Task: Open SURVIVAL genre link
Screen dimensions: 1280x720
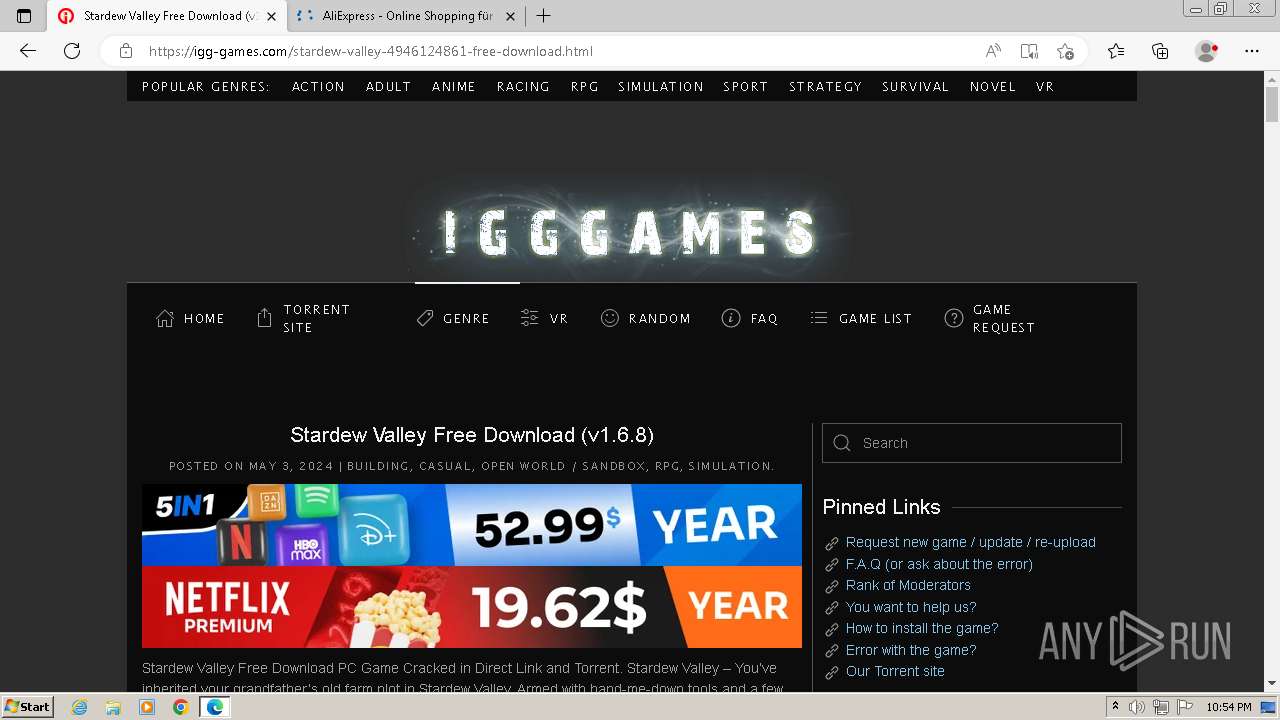Action: 915,87
